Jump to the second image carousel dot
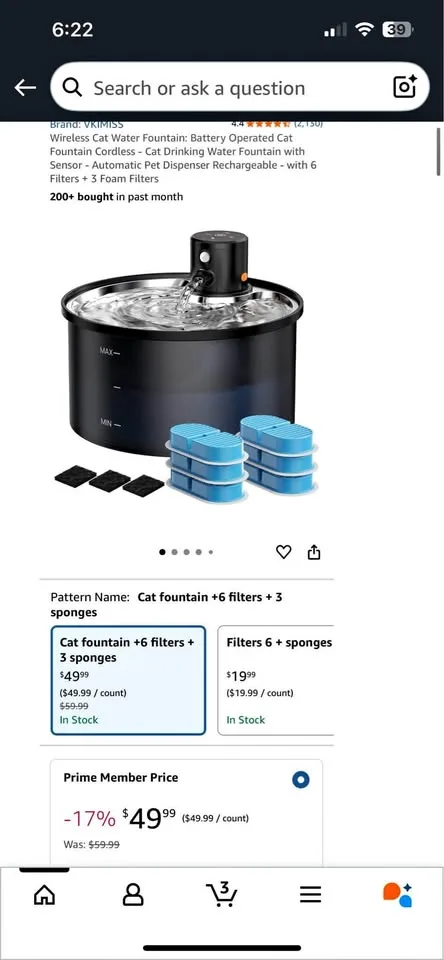The height and width of the screenshot is (960, 444). click(175, 552)
